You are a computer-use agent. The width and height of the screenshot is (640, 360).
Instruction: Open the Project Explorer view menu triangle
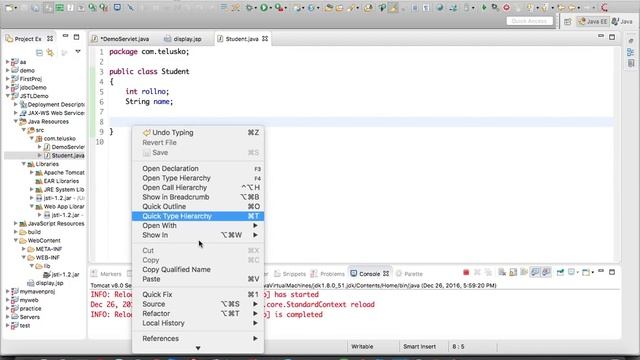78,52
